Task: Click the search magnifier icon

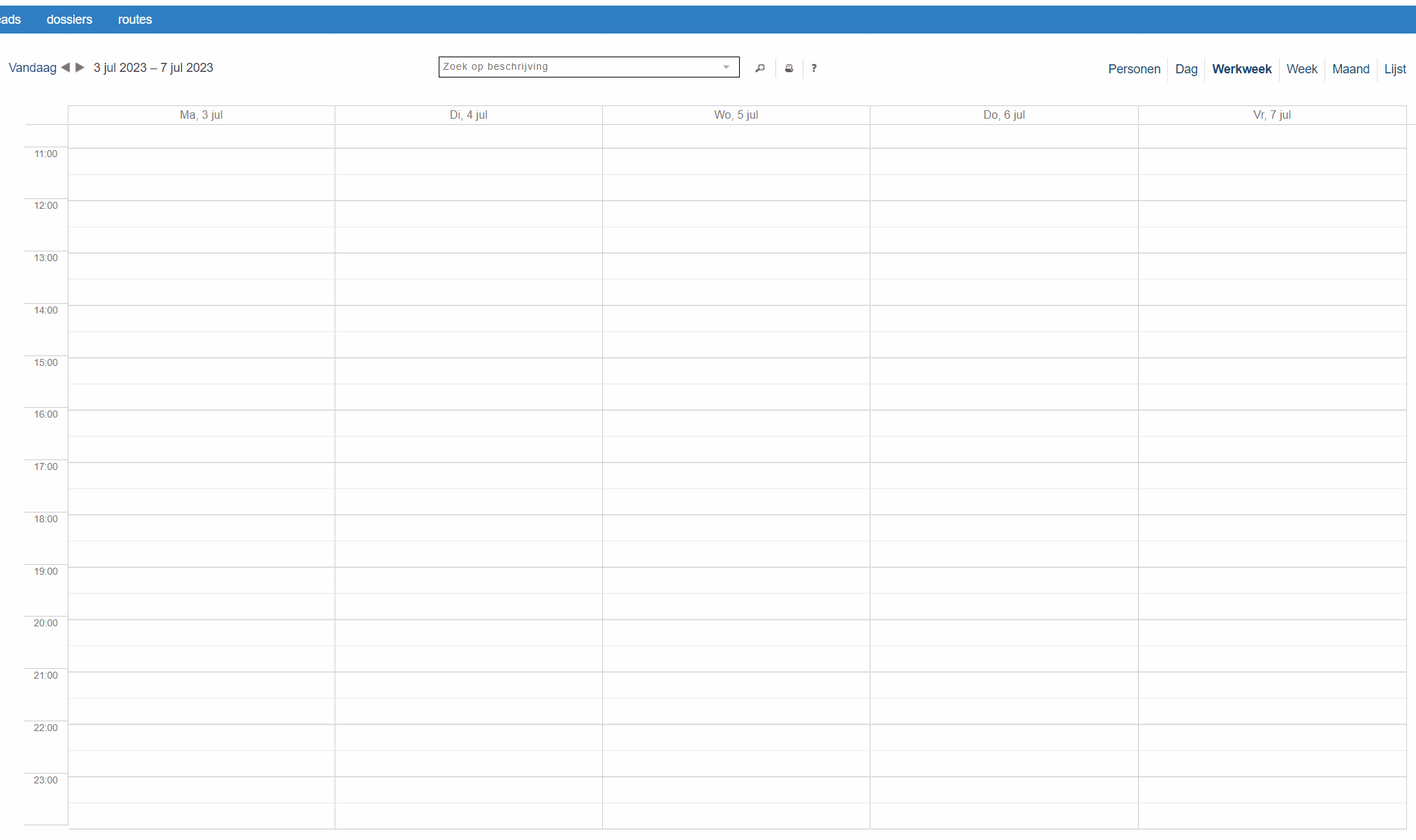Action: 760,68
